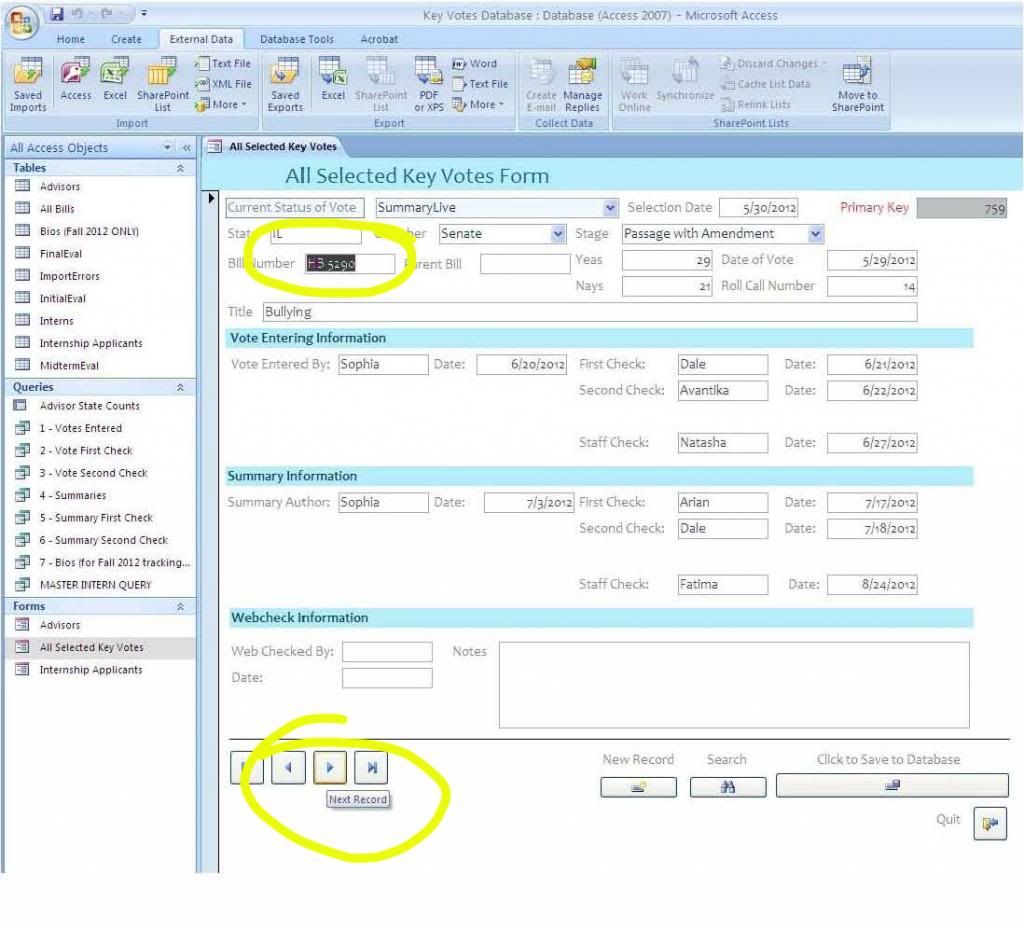
Task: Jump to last record navigation button
Action: pos(371,767)
